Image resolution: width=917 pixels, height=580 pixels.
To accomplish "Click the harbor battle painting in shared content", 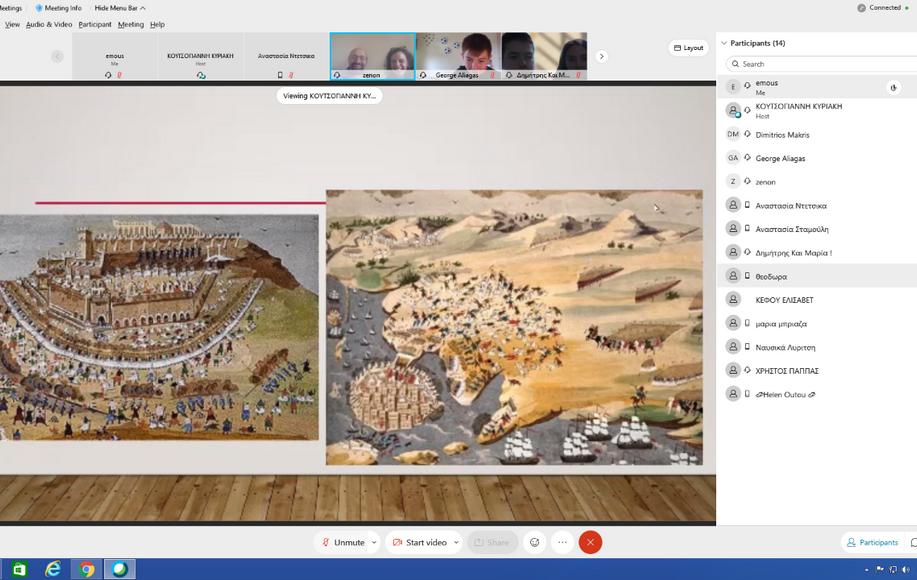I will [x=515, y=327].
